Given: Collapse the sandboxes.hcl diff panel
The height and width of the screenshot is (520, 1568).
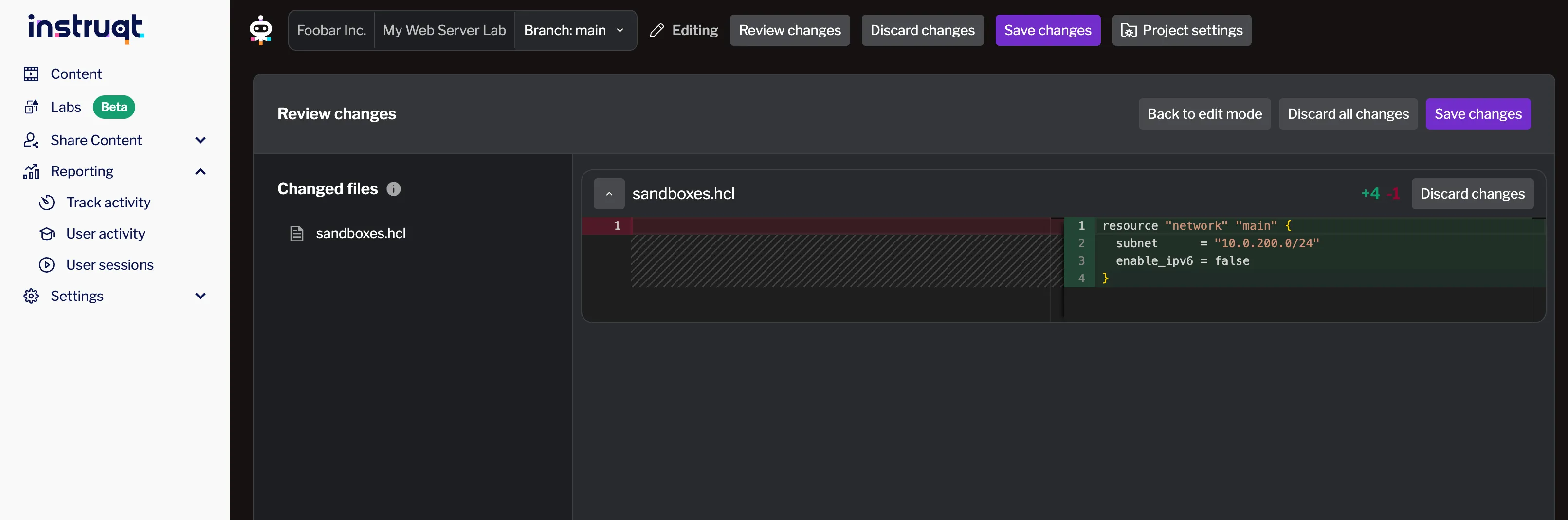Looking at the screenshot, I should pos(609,194).
